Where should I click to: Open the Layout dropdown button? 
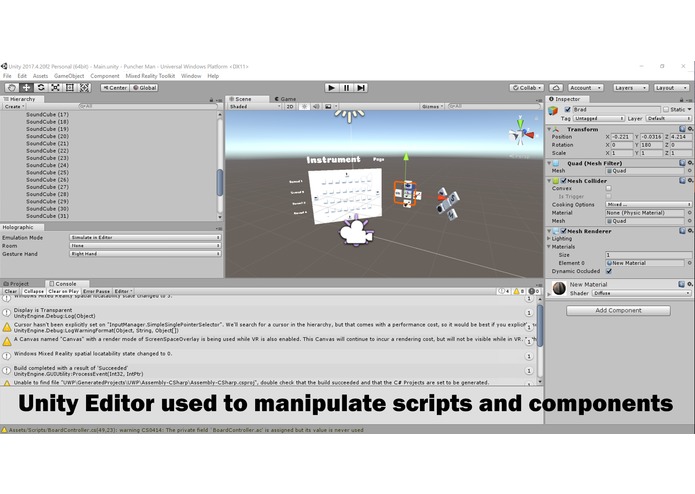coord(671,88)
